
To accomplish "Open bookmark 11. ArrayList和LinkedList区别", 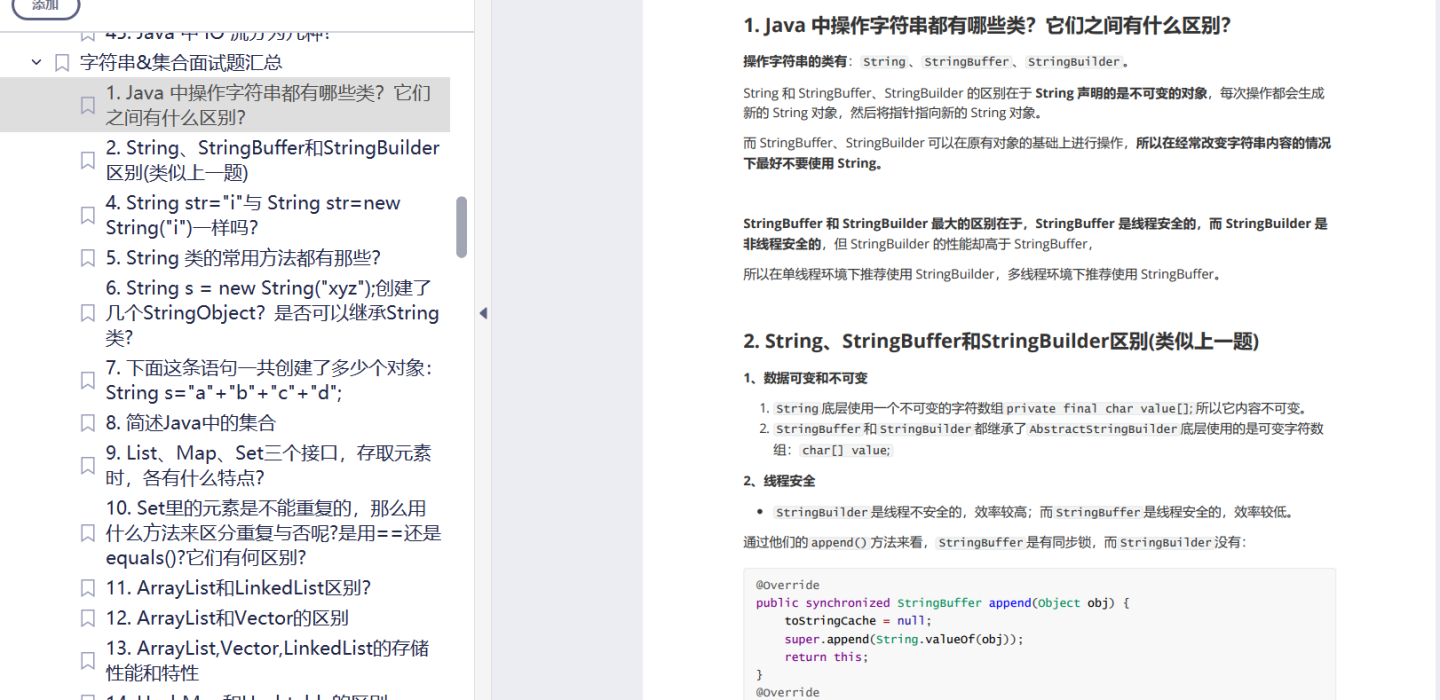I will 238,588.
